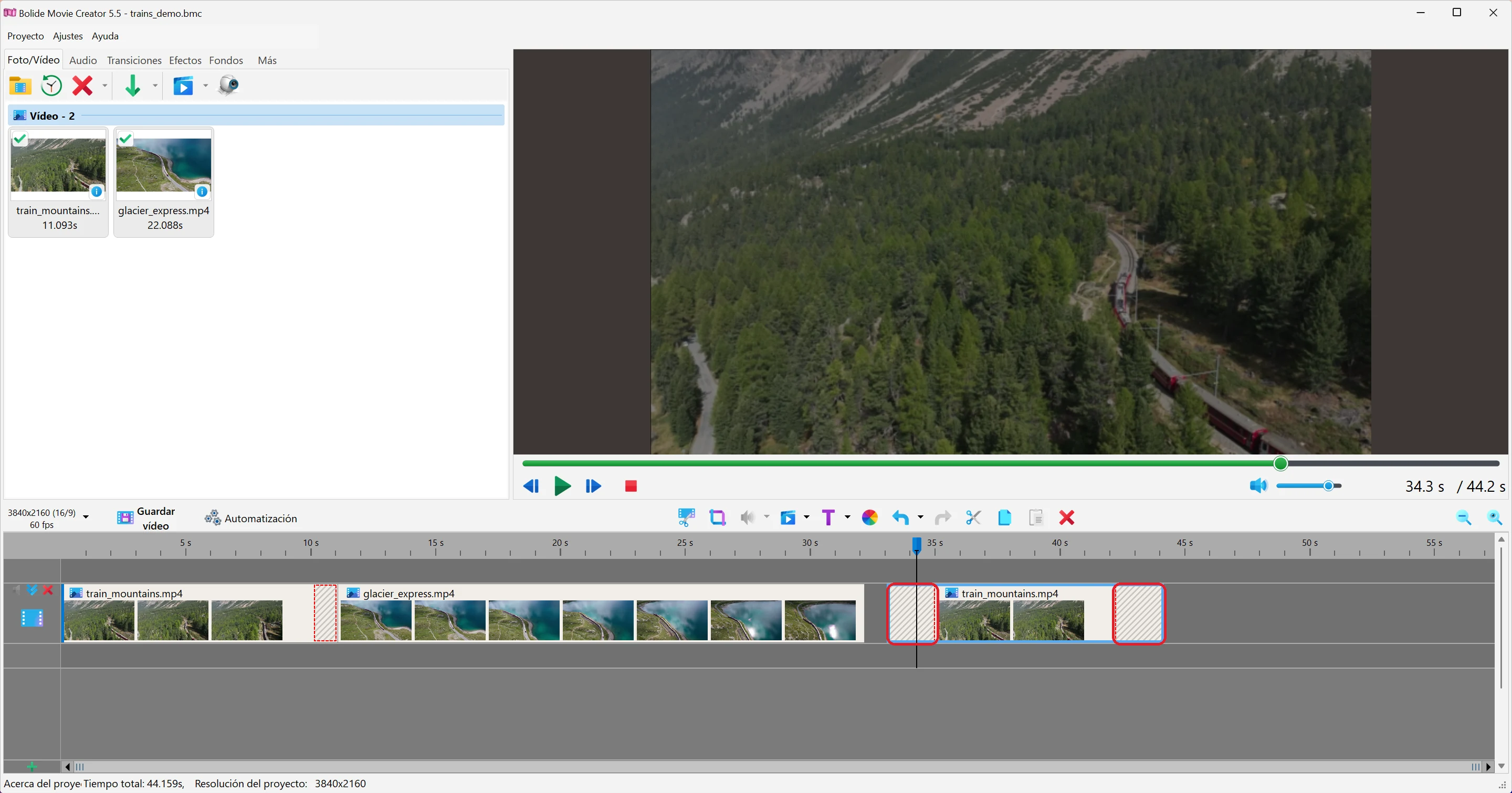
Task: Step back one frame in preview
Action: pos(531,485)
